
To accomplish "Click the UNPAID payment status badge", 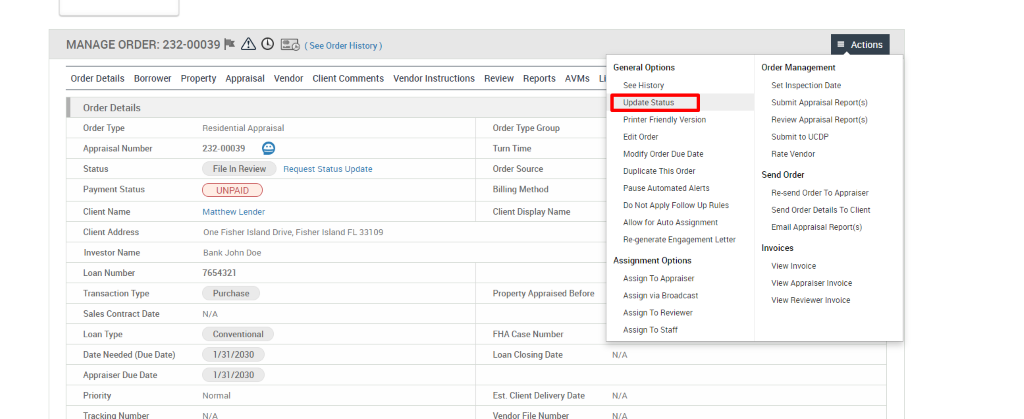I will tap(232, 190).
